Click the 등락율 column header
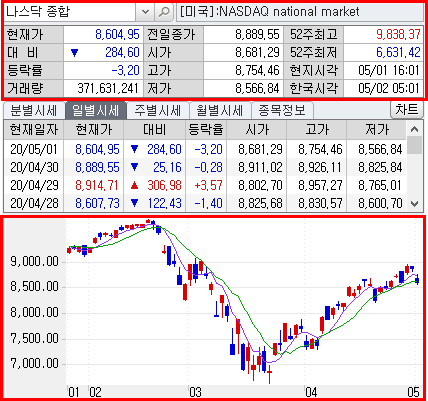This screenshot has height=401, width=428. 206,130
